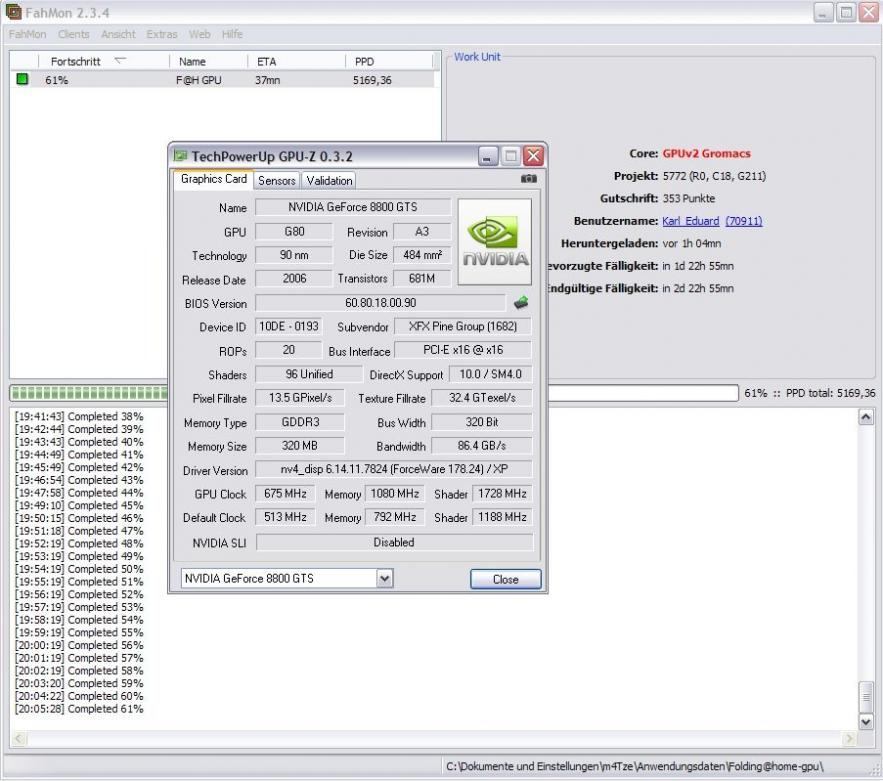This screenshot has height=781, width=883.
Task: Switch to the Sensors tab
Action: (277, 181)
